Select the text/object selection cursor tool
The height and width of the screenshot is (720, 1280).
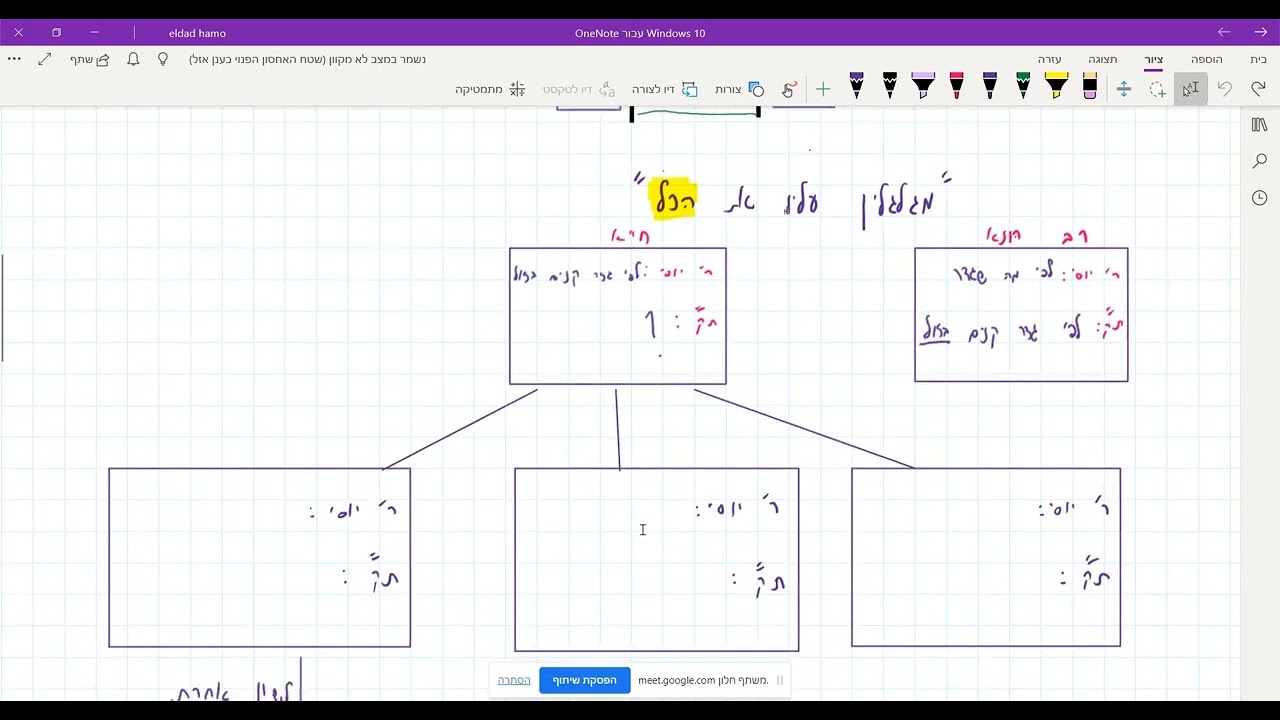point(1190,89)
